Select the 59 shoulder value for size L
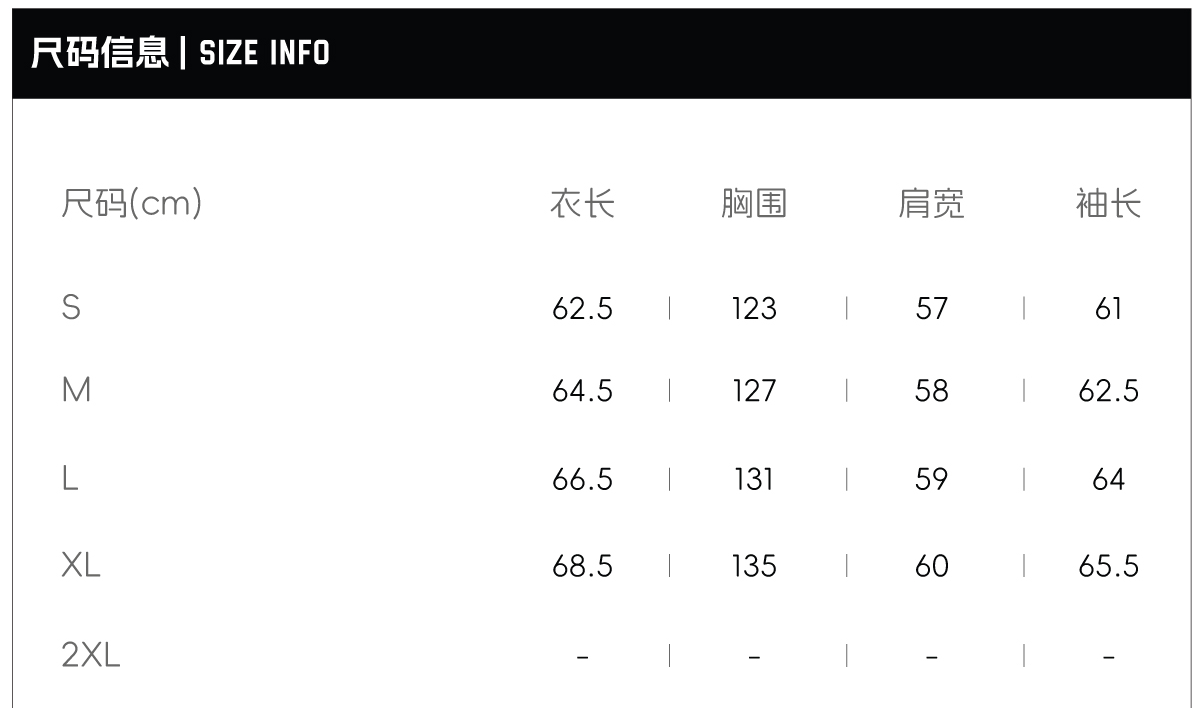 [x=931, y=479]
